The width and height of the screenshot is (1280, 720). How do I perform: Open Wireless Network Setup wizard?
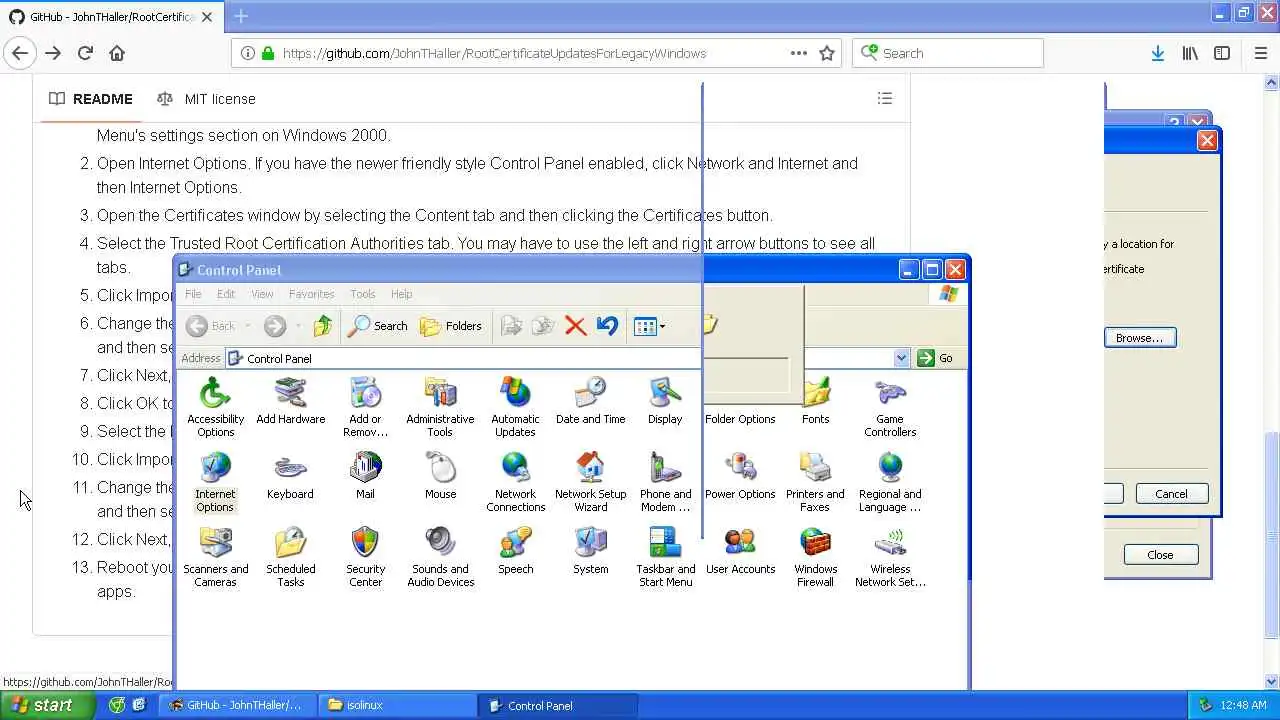[x=890, y=557]
